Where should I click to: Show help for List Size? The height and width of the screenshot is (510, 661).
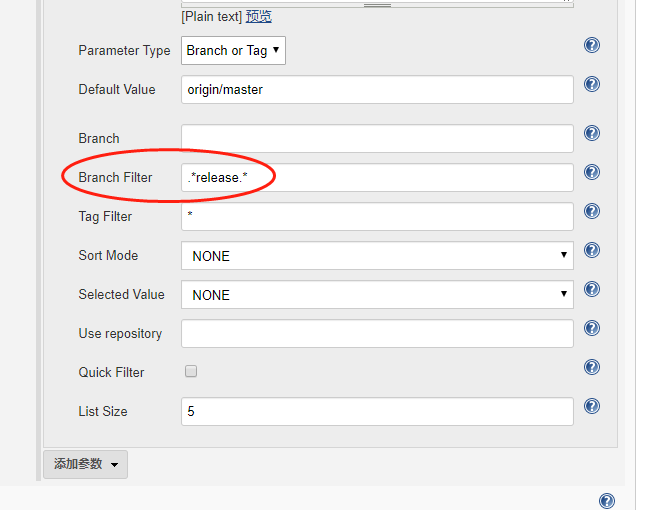tap(592, 406)
